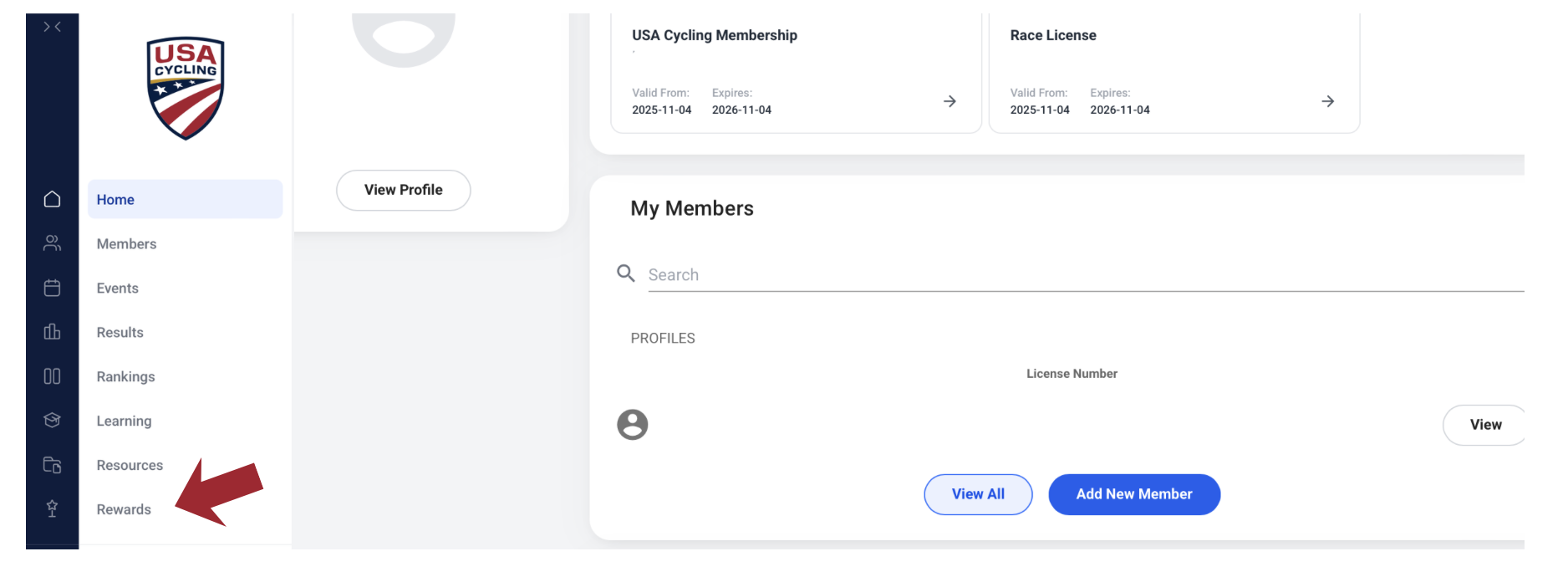Collapse the sidebar with the toggle arrows
The height and width of the screenshot is (577, 1568).
52,27
